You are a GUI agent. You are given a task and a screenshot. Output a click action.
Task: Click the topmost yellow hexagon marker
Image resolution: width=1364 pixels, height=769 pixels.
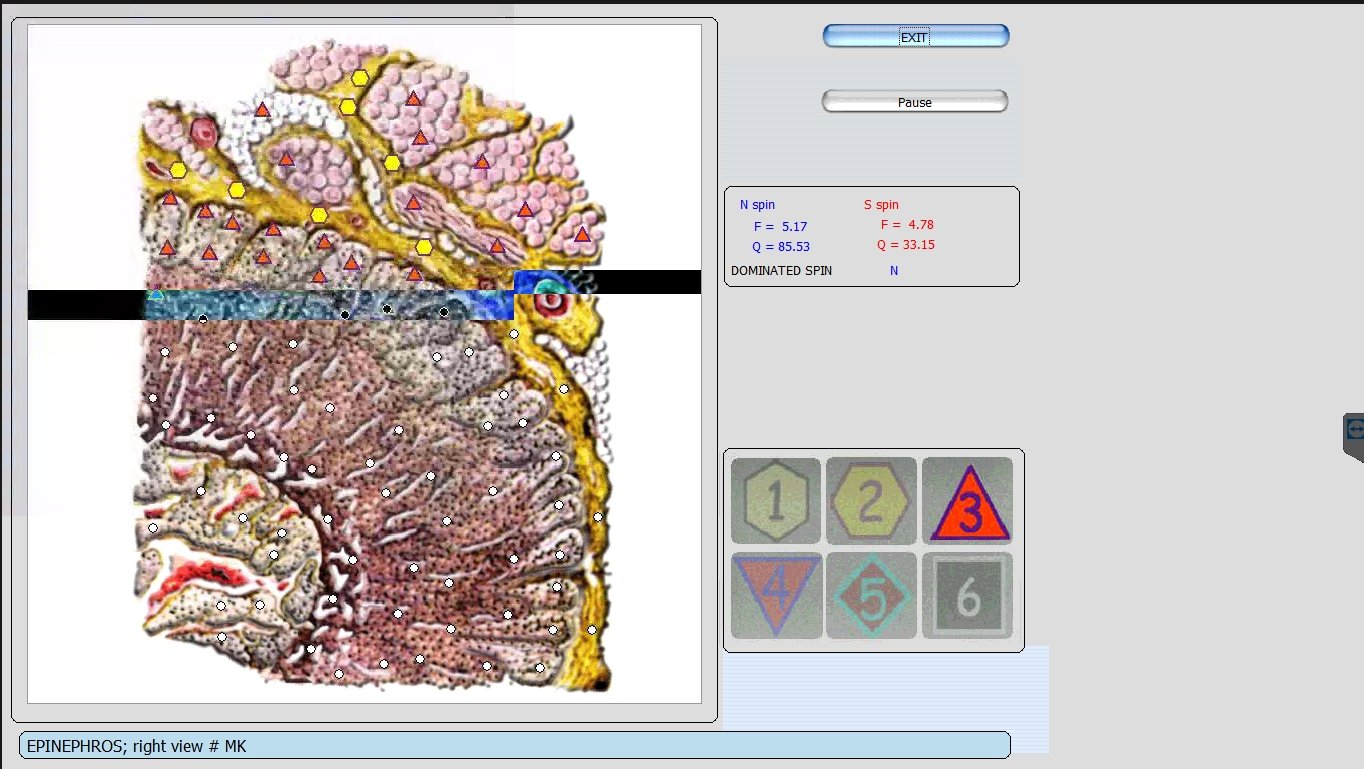tap(360, 78)
